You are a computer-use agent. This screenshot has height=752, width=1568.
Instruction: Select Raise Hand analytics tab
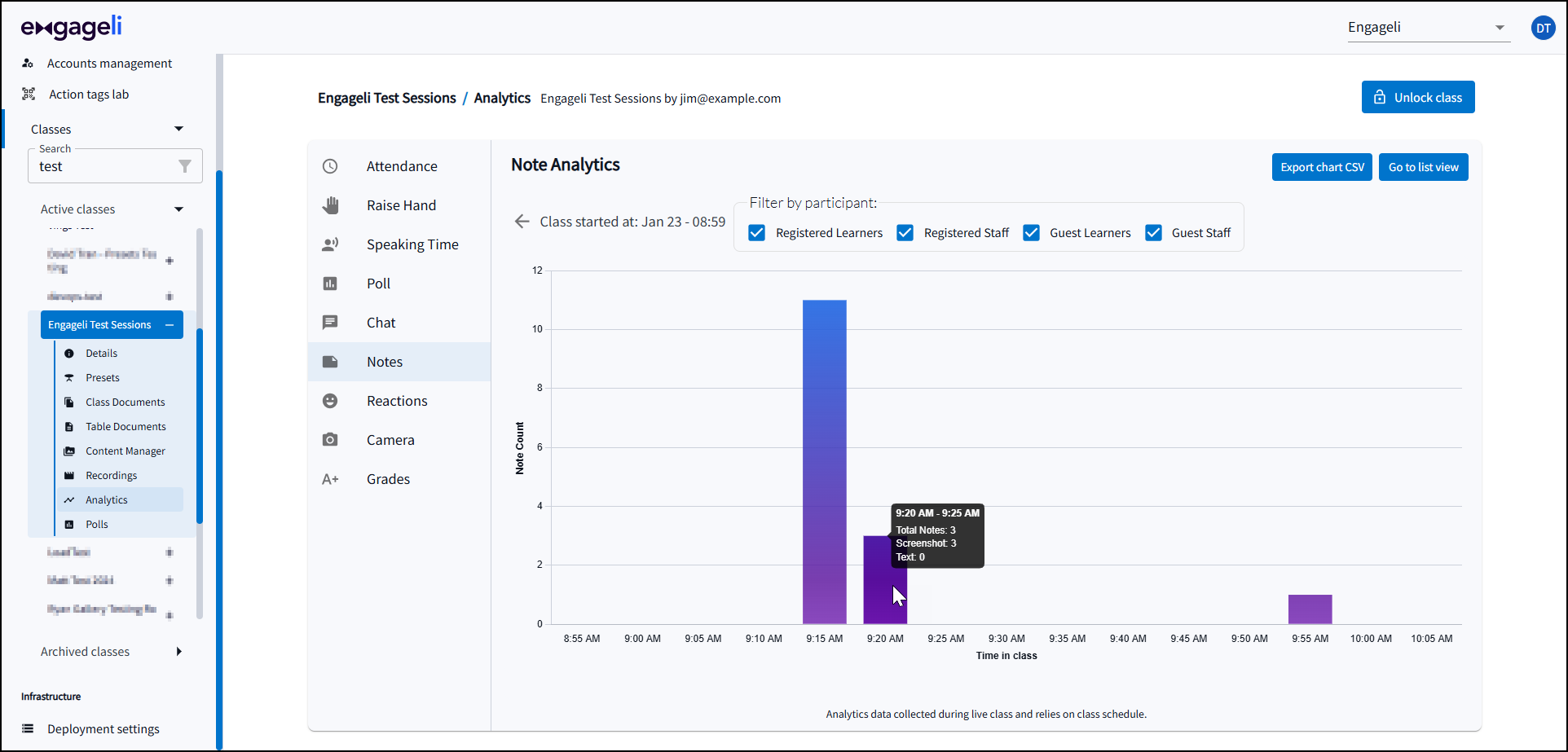pyautogui.click(x=399, y=205)
